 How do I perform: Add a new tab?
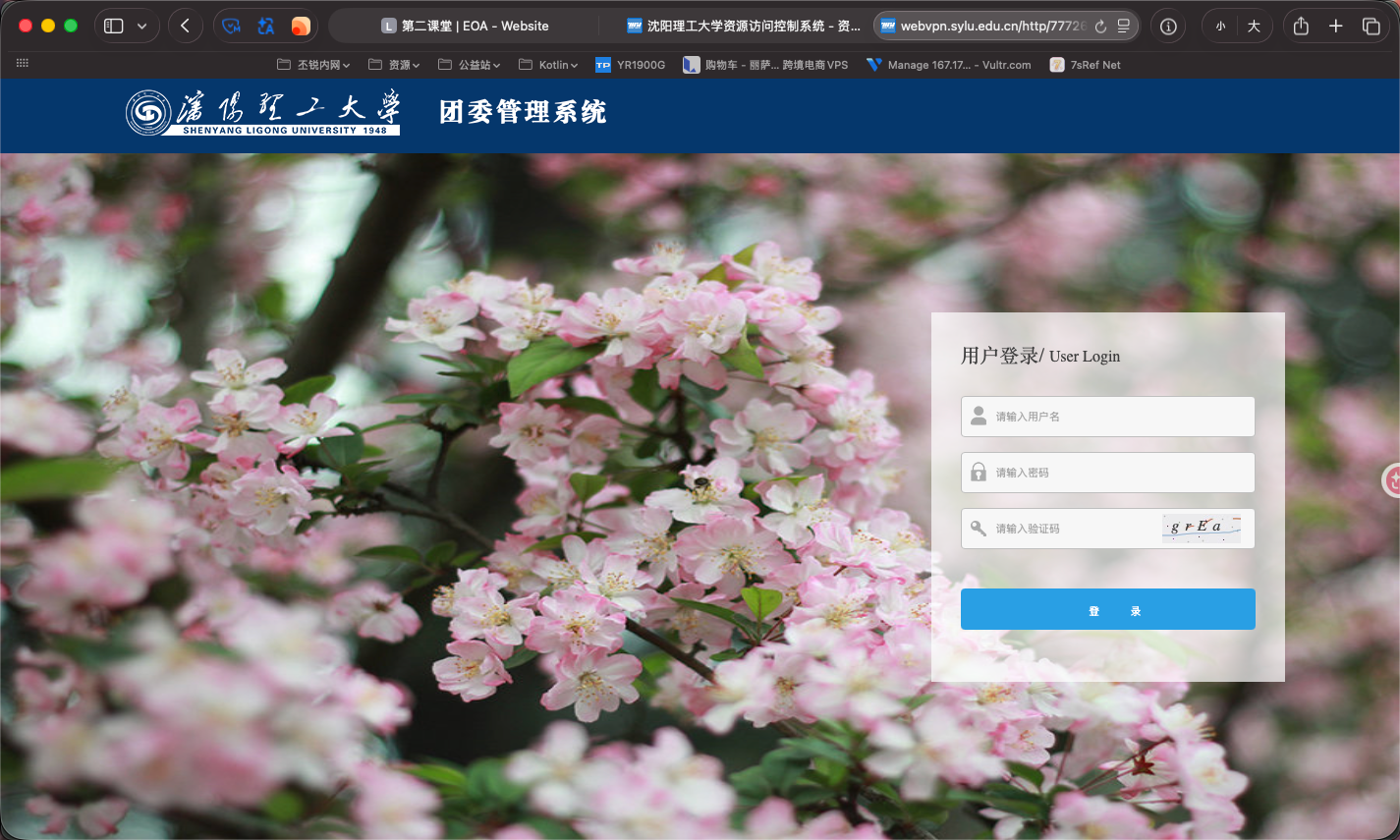1336,27
